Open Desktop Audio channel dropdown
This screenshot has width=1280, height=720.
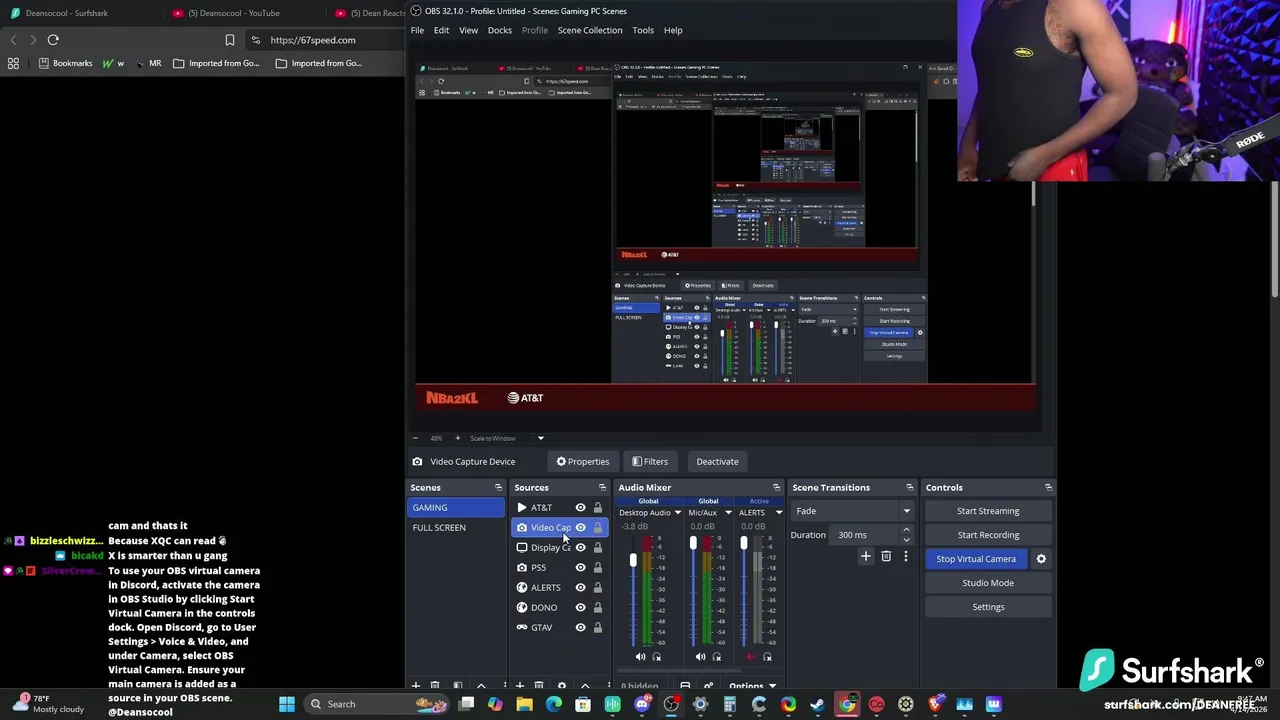point(678,513)
